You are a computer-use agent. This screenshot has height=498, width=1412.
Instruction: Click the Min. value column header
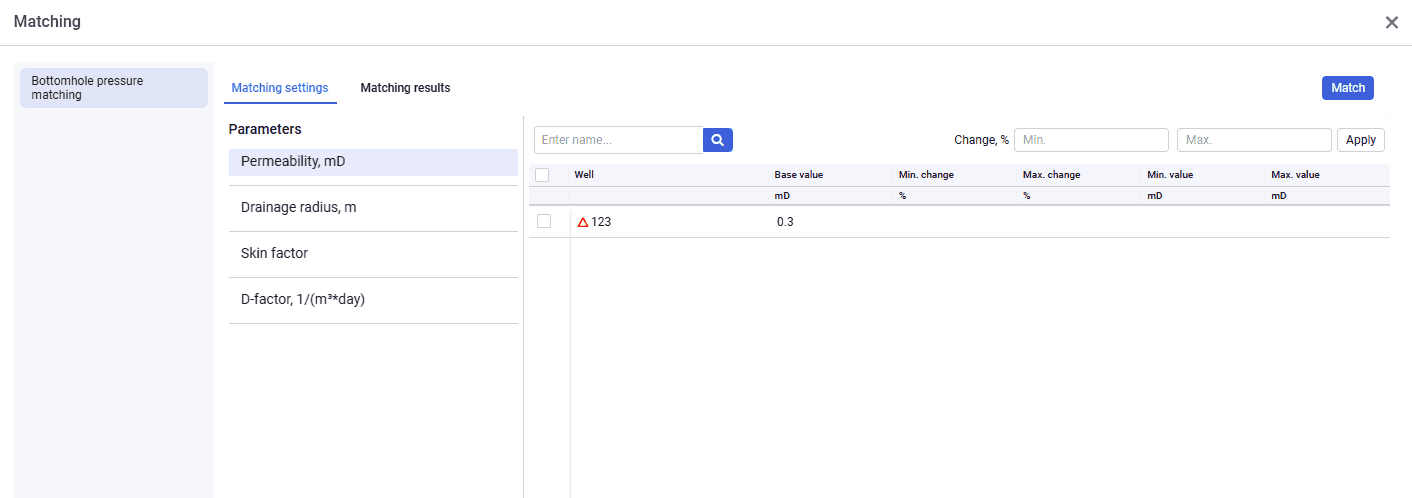click(x=1203, y=175)
